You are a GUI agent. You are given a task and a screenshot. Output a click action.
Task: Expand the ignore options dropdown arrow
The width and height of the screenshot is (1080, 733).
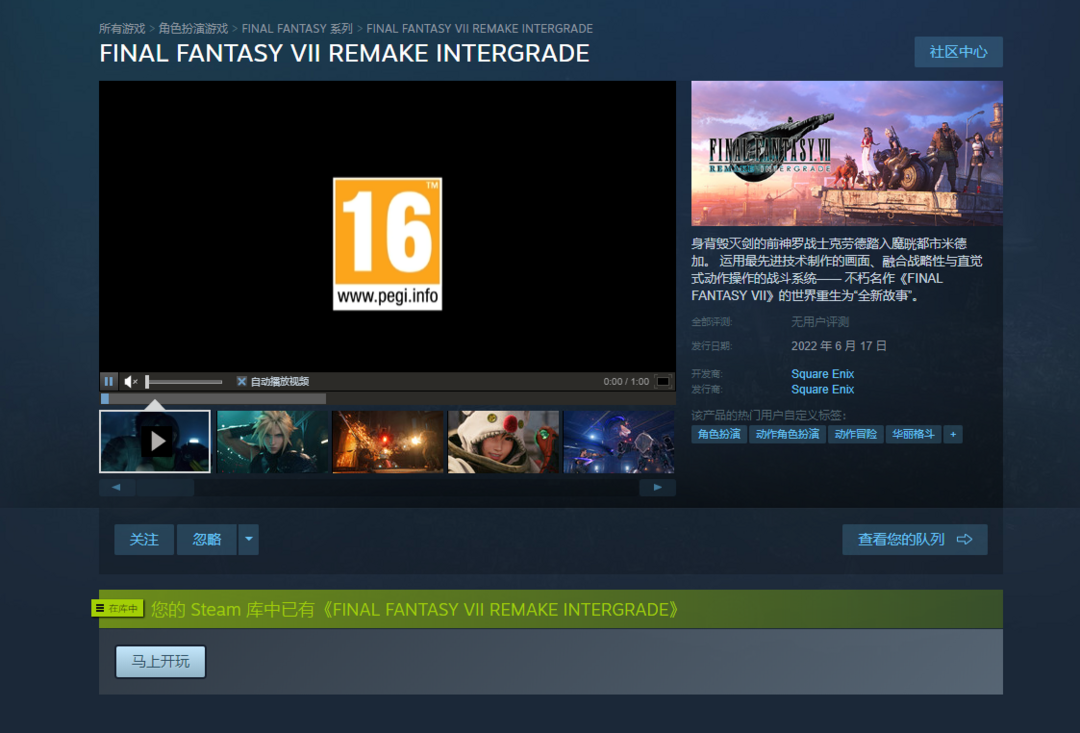click(x=249, y=539)
